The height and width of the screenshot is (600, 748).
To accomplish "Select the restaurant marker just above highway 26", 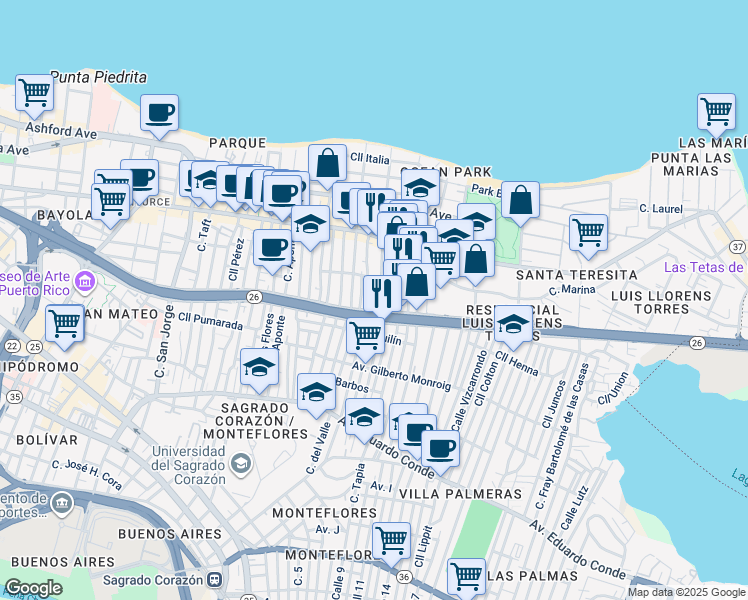I will (x=382, y=293).
